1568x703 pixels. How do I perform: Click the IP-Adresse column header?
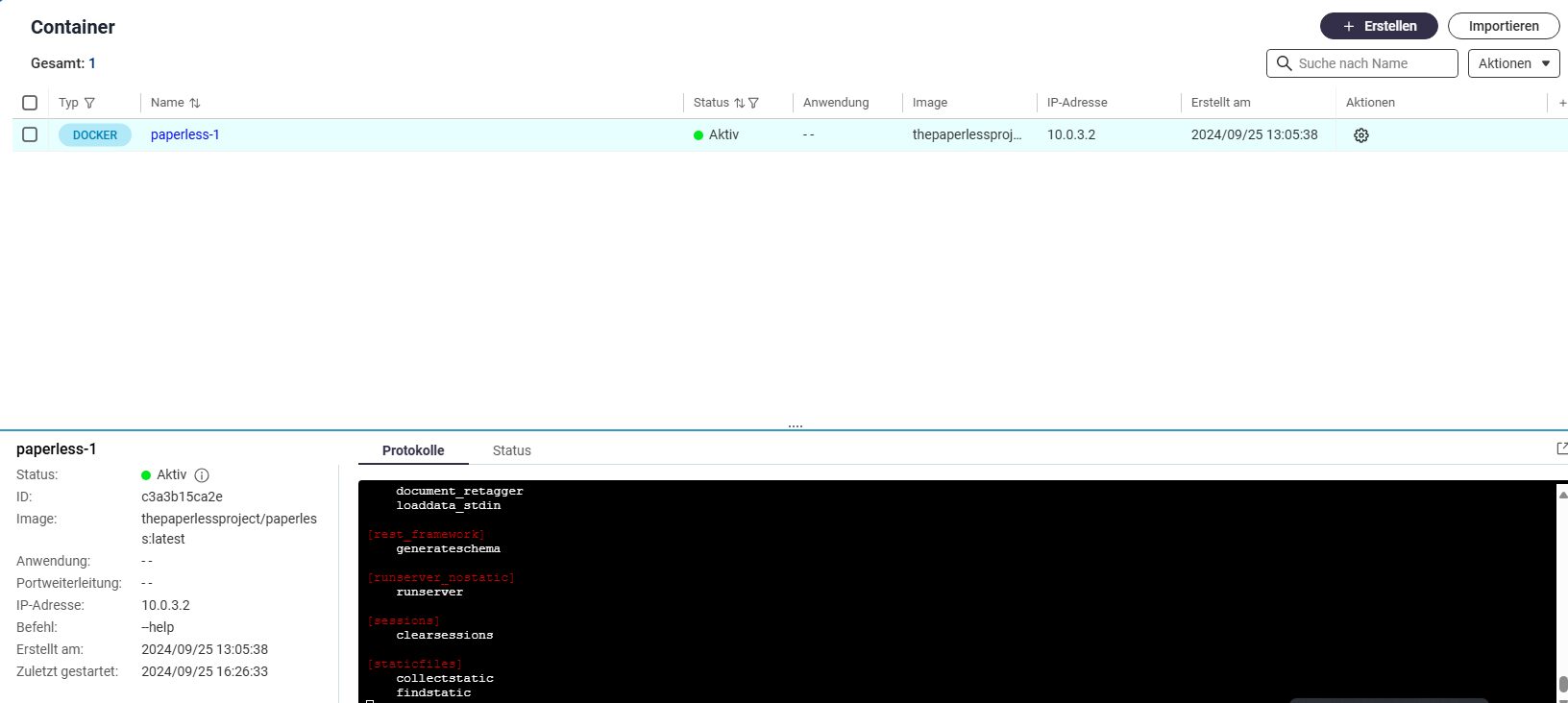(1076, 103)
